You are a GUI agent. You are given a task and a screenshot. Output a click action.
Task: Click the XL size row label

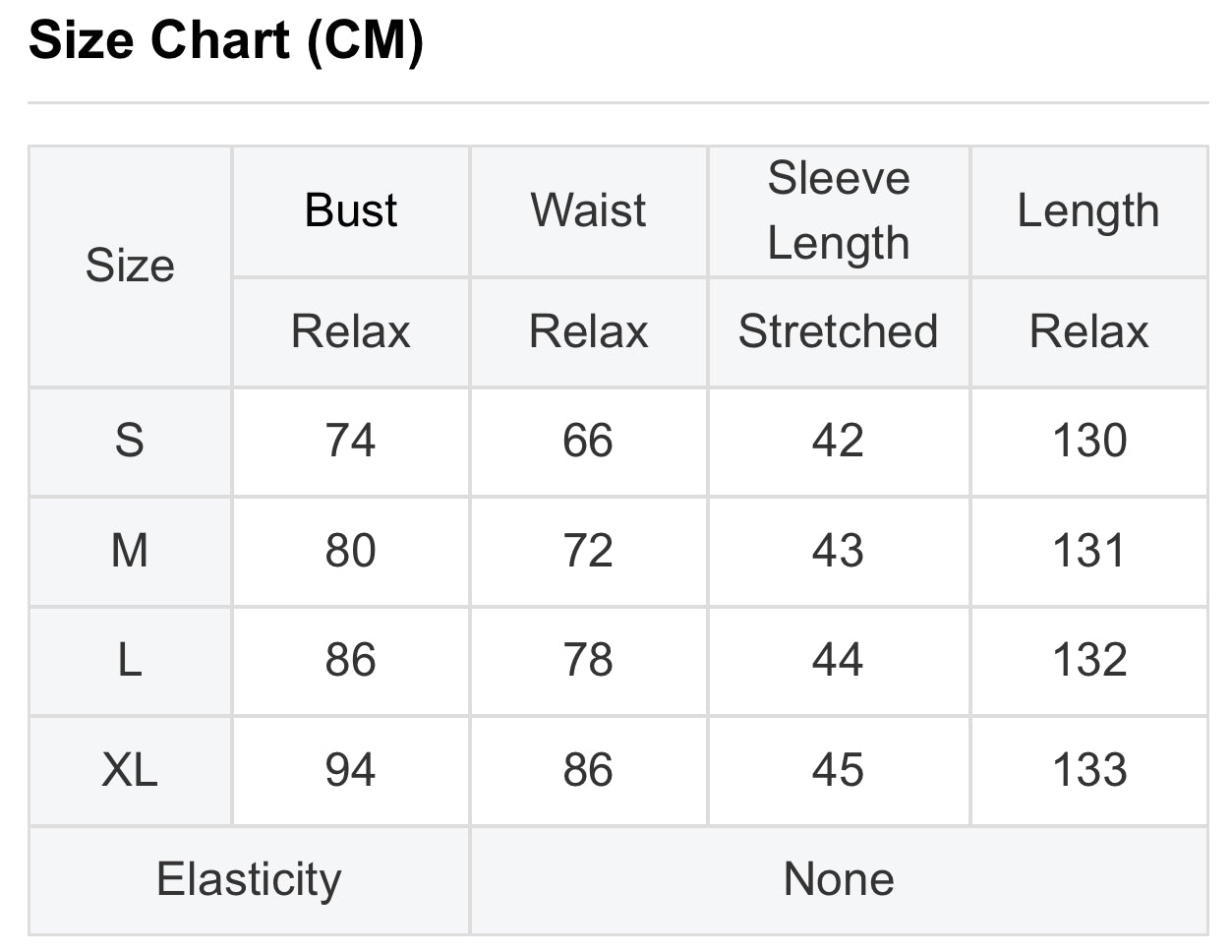point(130,770)
